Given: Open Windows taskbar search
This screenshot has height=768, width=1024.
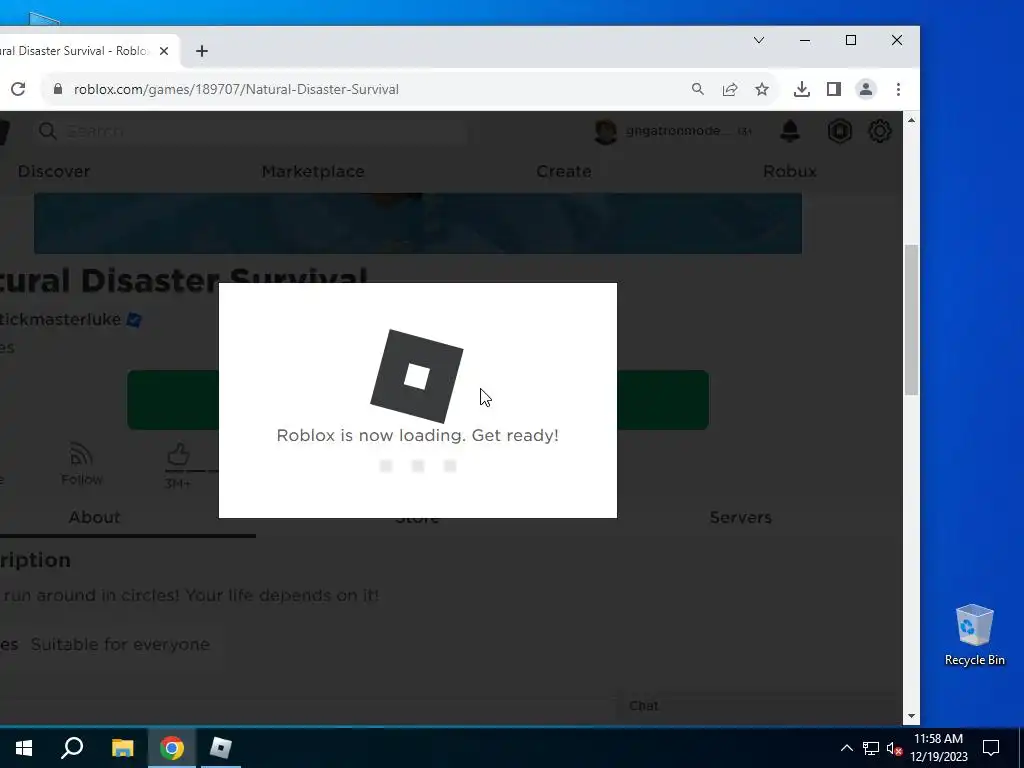Looking at the screenshot, I should click(72, 748).
